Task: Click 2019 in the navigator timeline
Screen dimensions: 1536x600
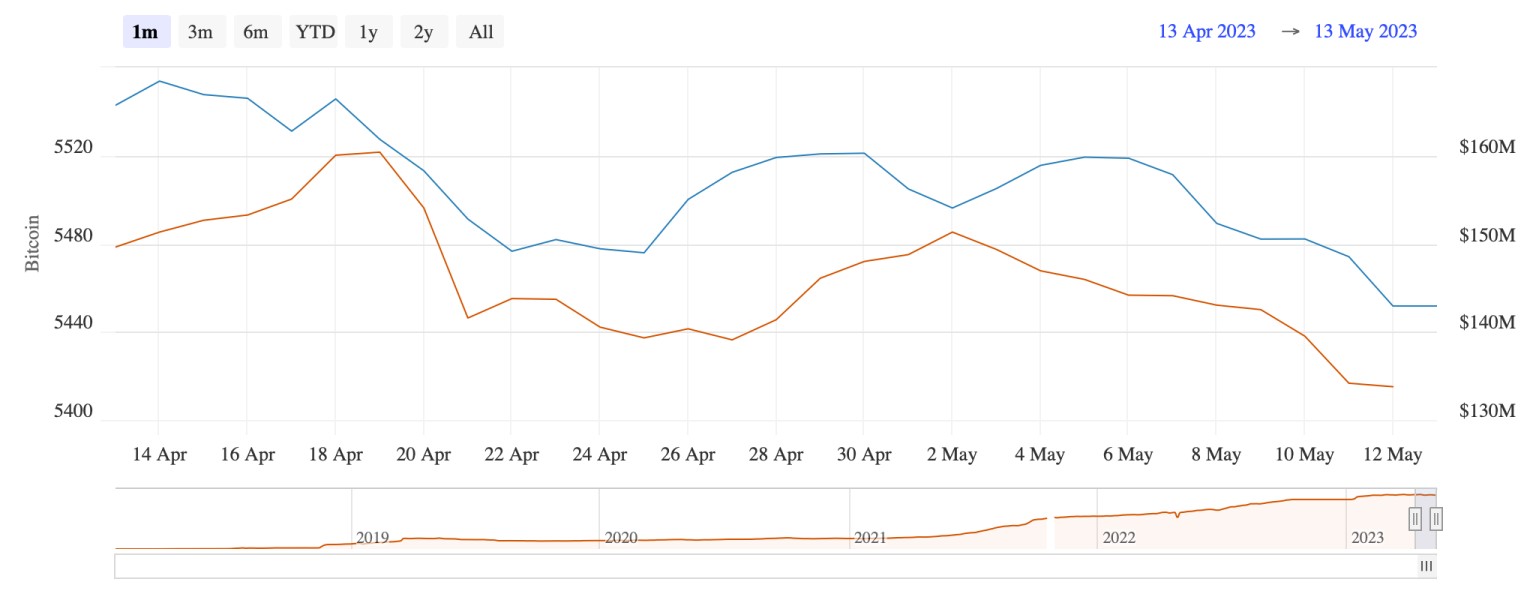Action: (372, 538)
